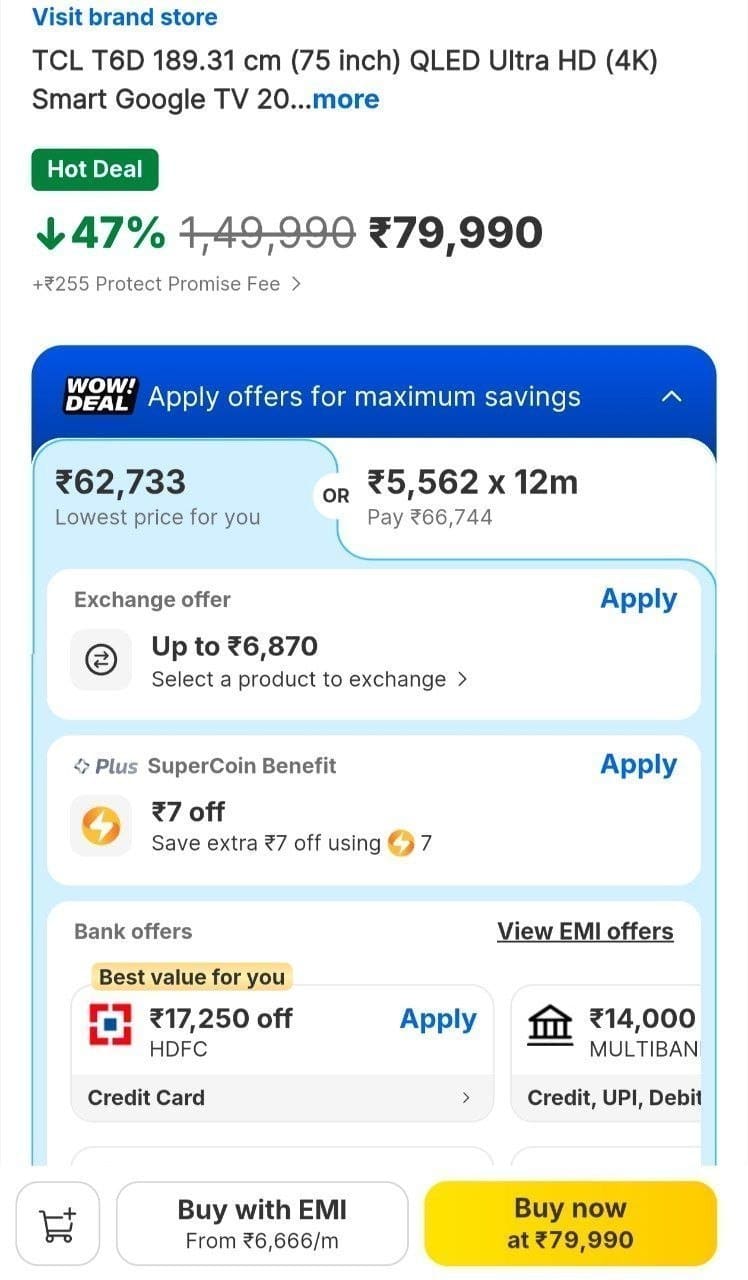Open Protect Promise Fee details arrow
This screenshot has height=1280, width=748.
pyautogui.click(x=295, y=284)
